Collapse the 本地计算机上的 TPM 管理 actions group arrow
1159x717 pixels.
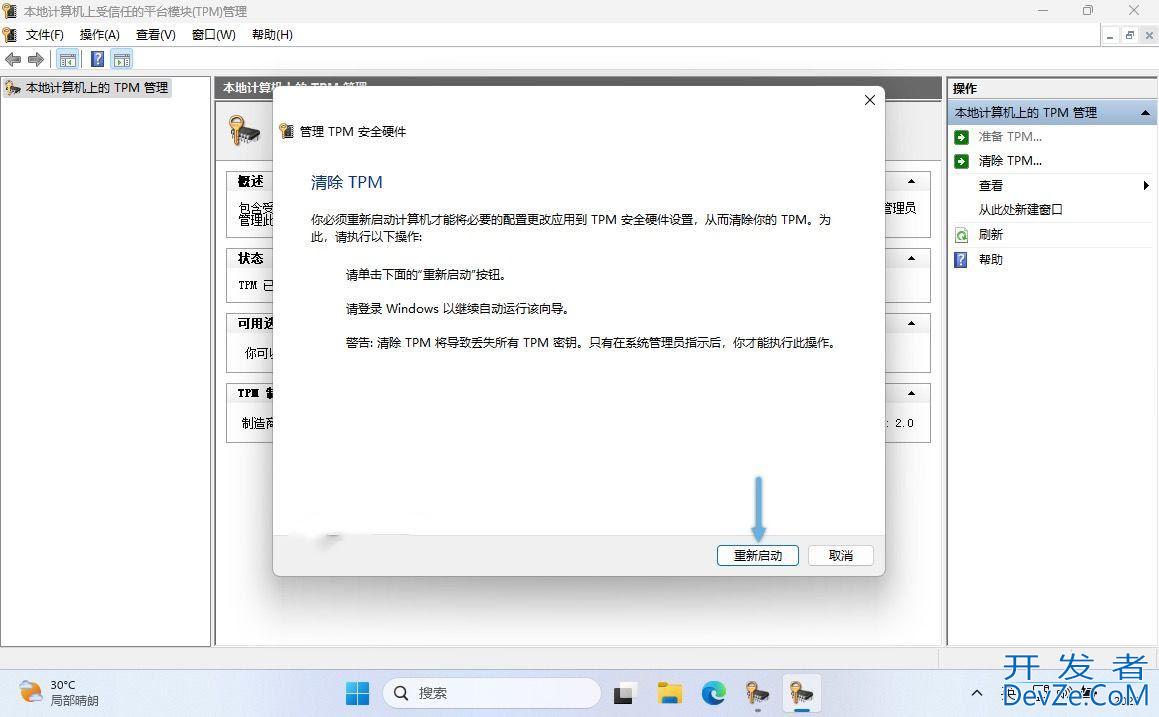1145,112
